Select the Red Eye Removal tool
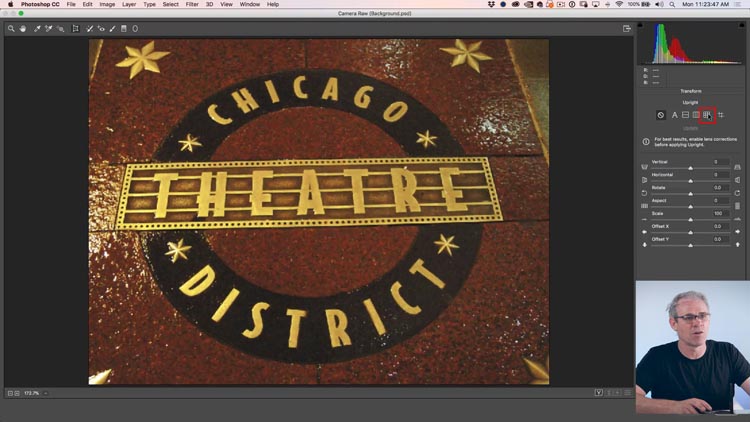 click(101, 29)
